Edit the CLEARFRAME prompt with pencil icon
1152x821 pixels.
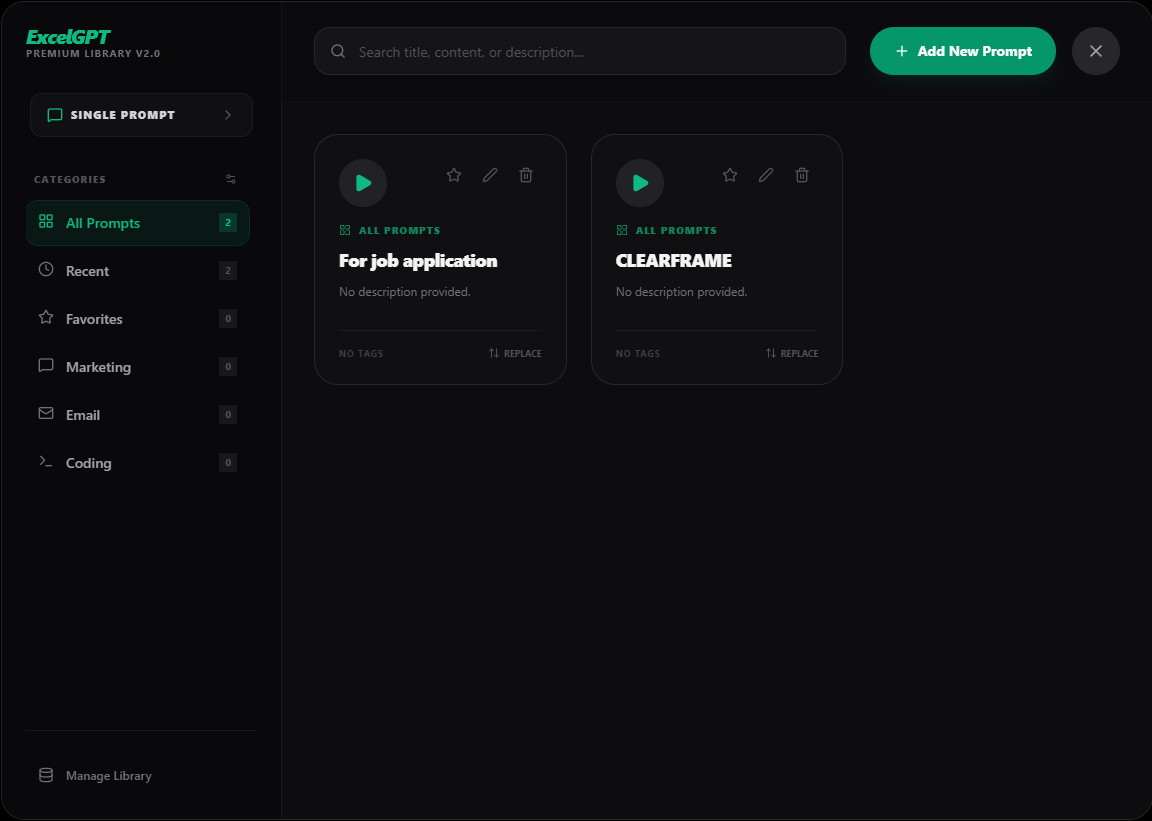pyautogui.click(x=766, y=175)
